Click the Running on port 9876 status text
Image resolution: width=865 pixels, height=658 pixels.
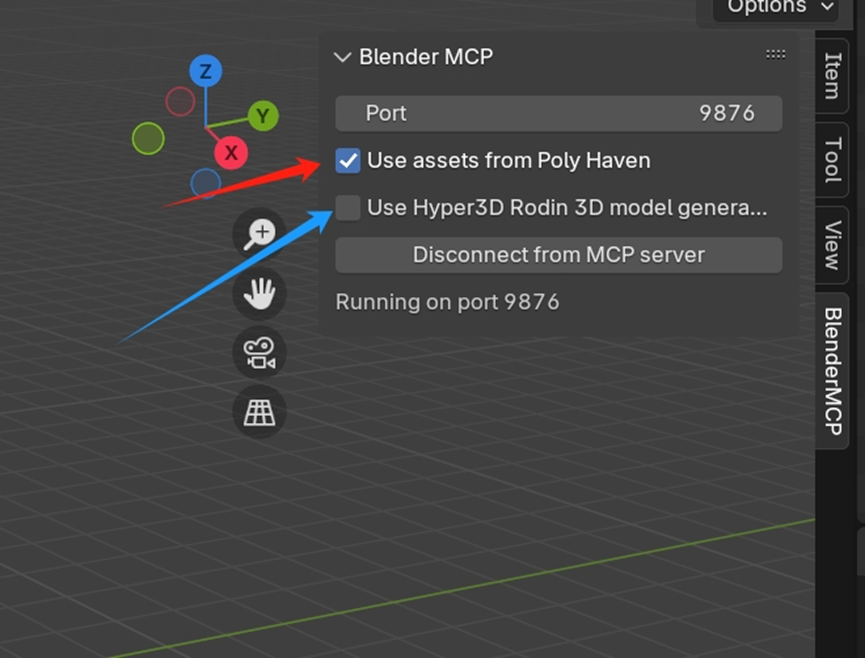click(447, 302)
